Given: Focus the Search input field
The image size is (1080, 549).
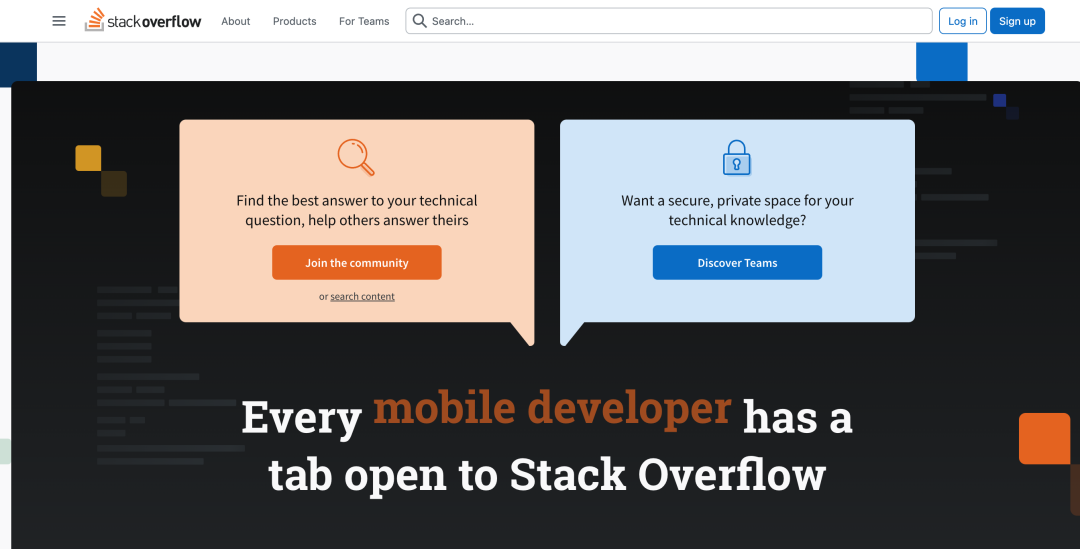Looking at the screenshot, I should pos(669,21).
